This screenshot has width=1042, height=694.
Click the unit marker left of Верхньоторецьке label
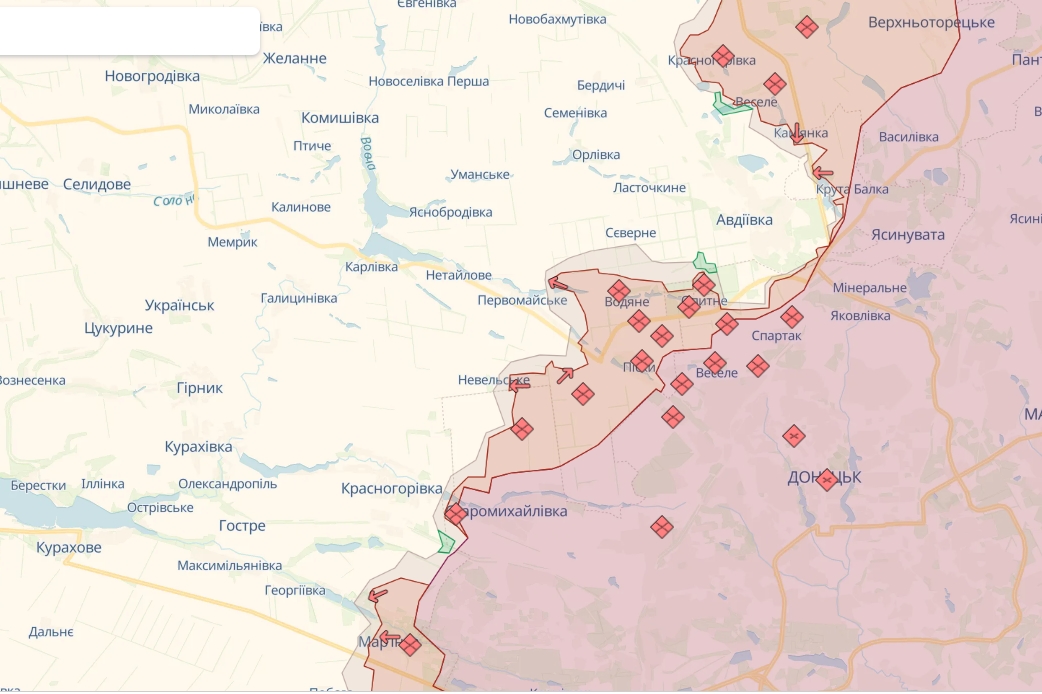point(807,27)
